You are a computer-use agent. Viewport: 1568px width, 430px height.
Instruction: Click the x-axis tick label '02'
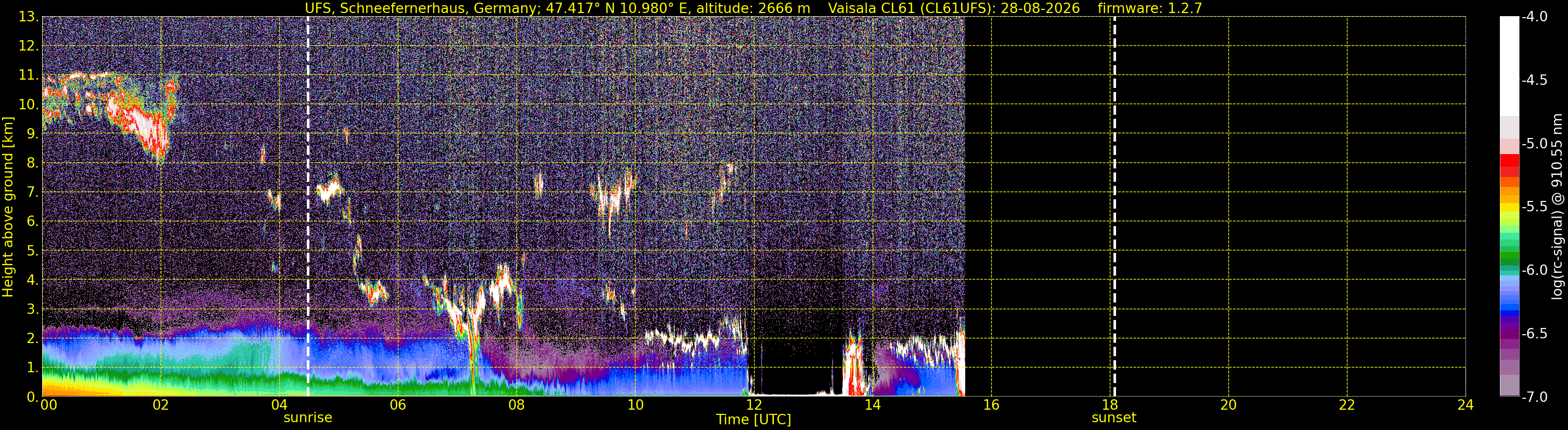[161, 405]
